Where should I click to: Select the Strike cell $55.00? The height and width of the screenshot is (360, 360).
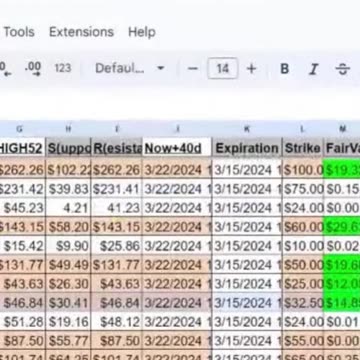pyautogui.click(x=302, y=341)
